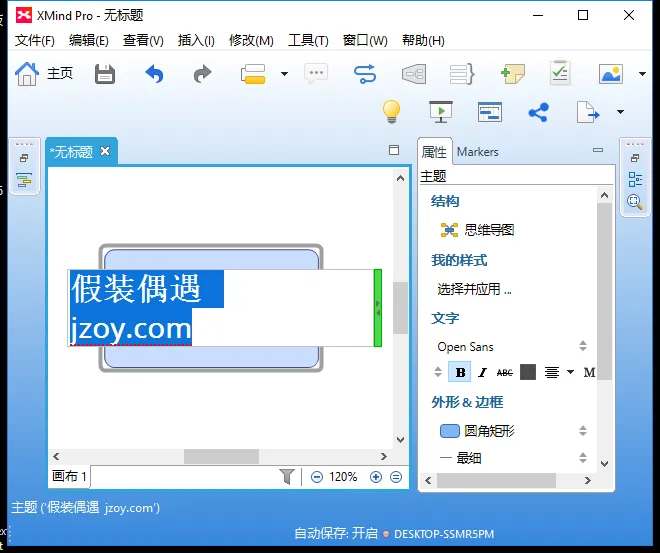Viewport: 660px width, 553px height.
Task: Insert a note with sticky-note icon
Action: click(513, 74)
